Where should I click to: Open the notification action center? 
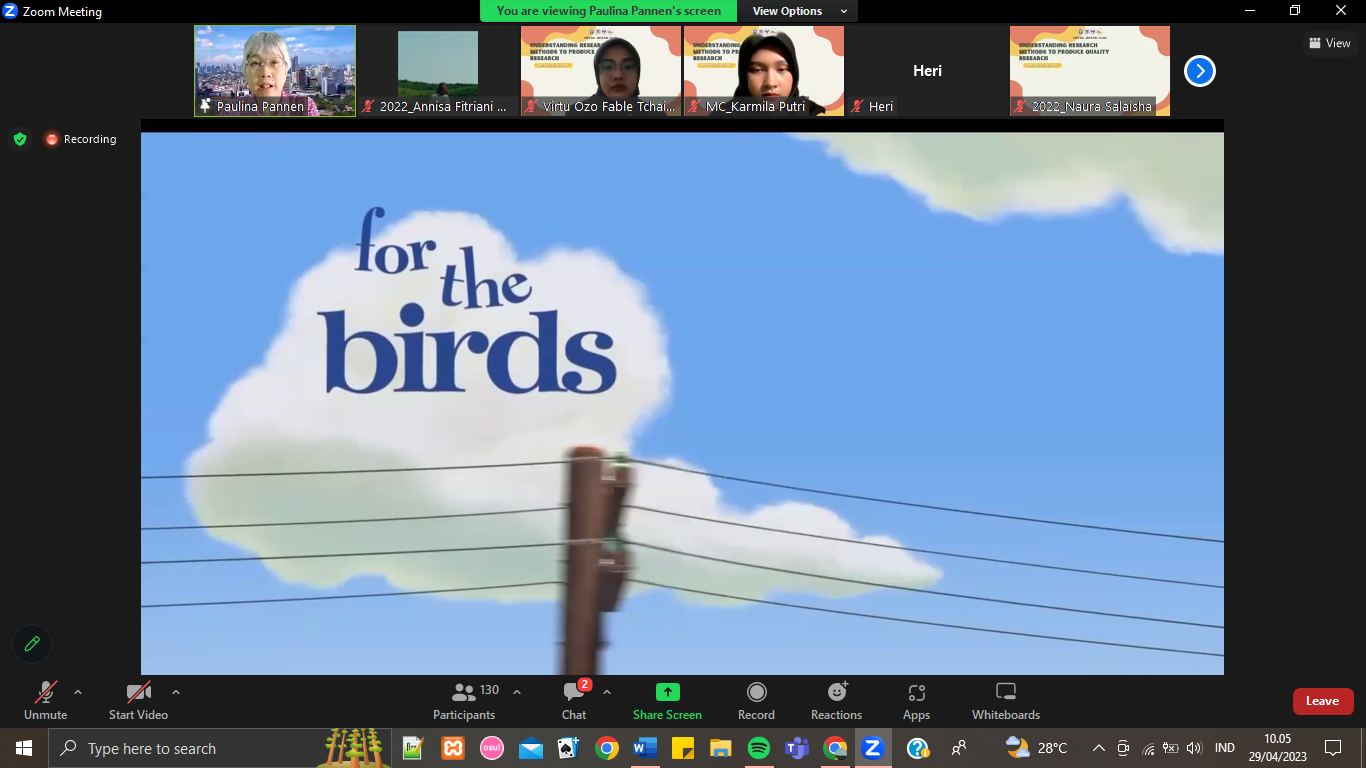(1333, 748)
